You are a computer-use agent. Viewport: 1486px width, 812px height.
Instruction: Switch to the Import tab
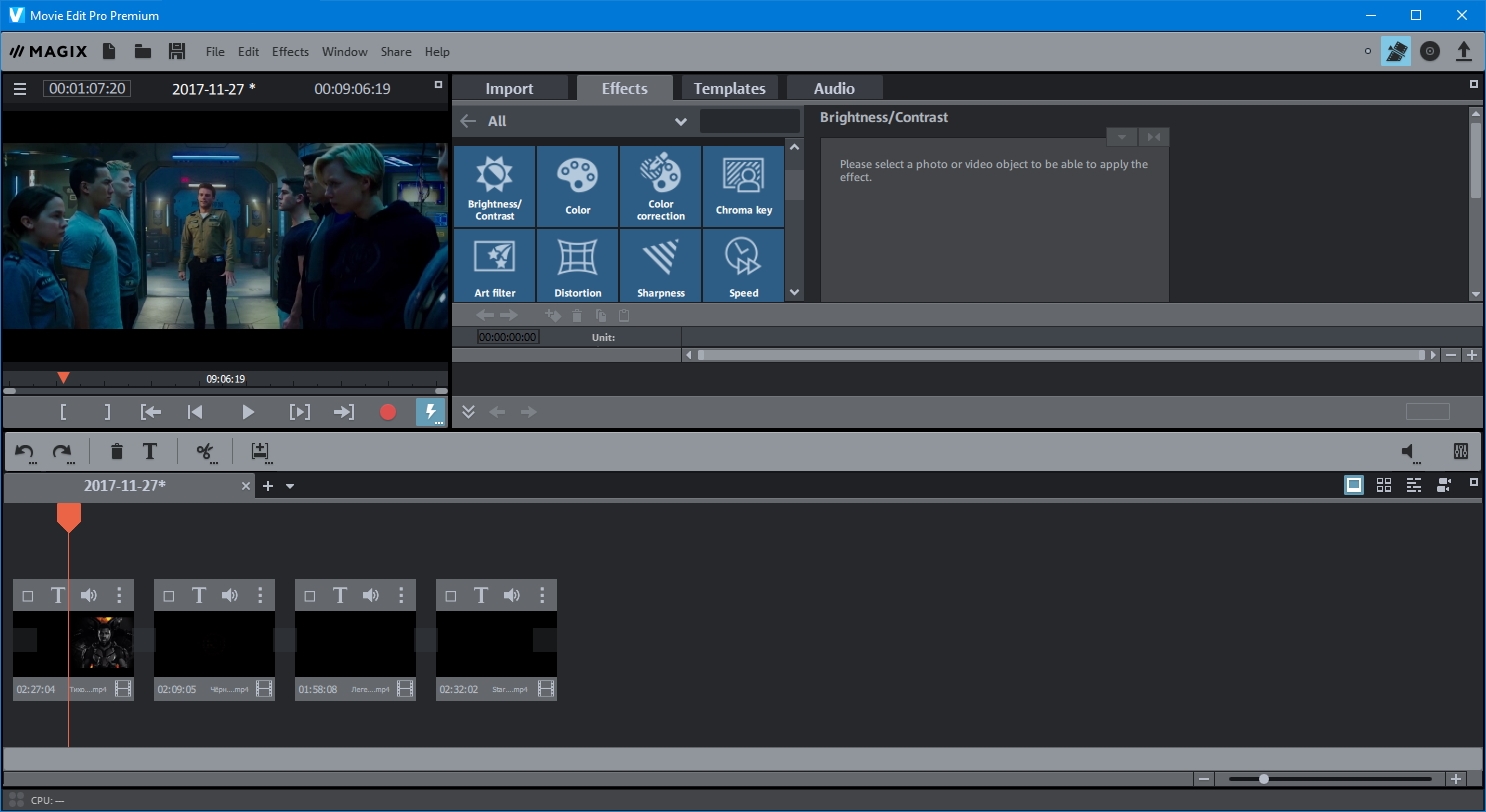pyautogui.click(x=510, y=88)
